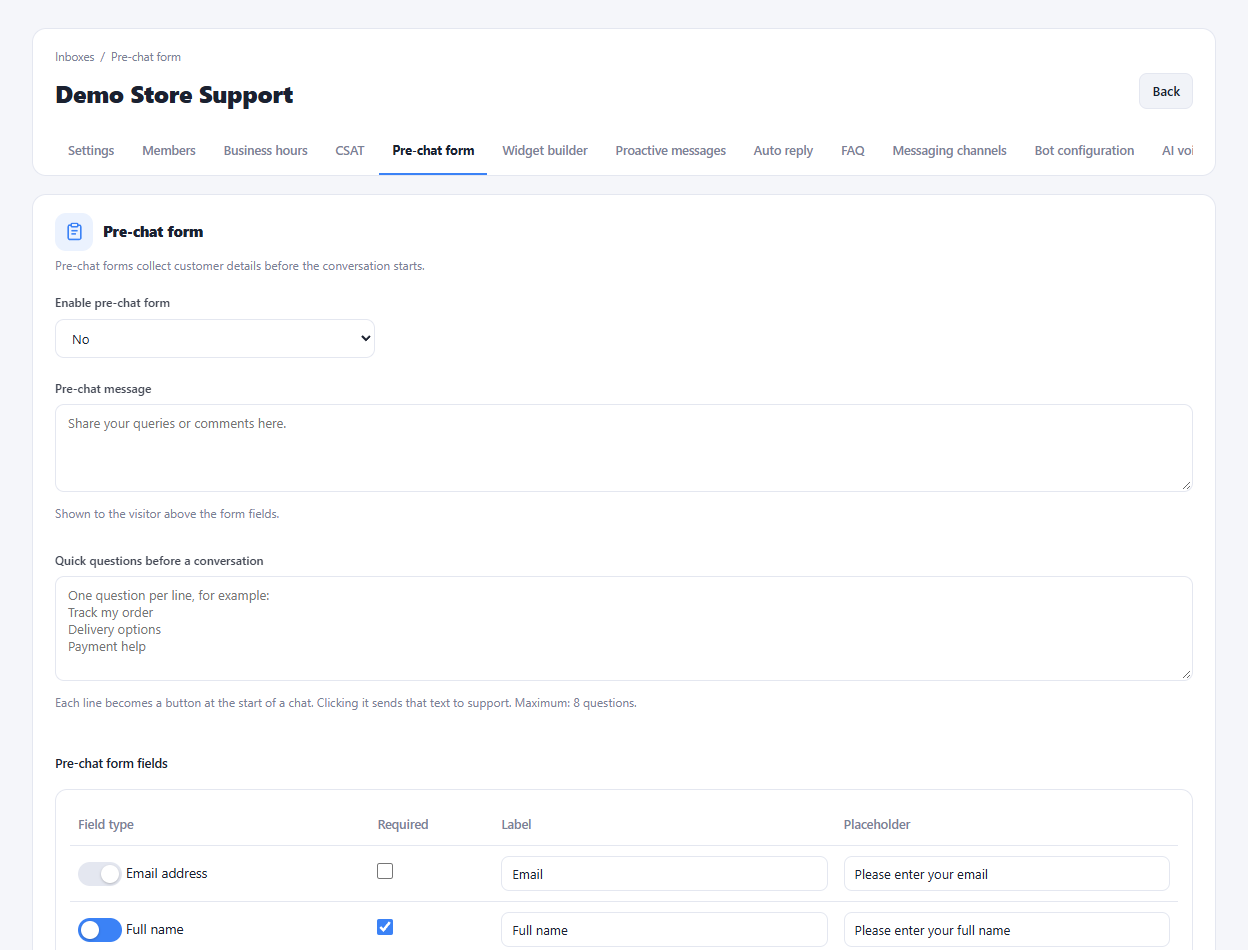This screenshot has width=1248, height=950.
Task: Open the Enable pre-chat form dropdown
Action: click(x=215, y=339)
